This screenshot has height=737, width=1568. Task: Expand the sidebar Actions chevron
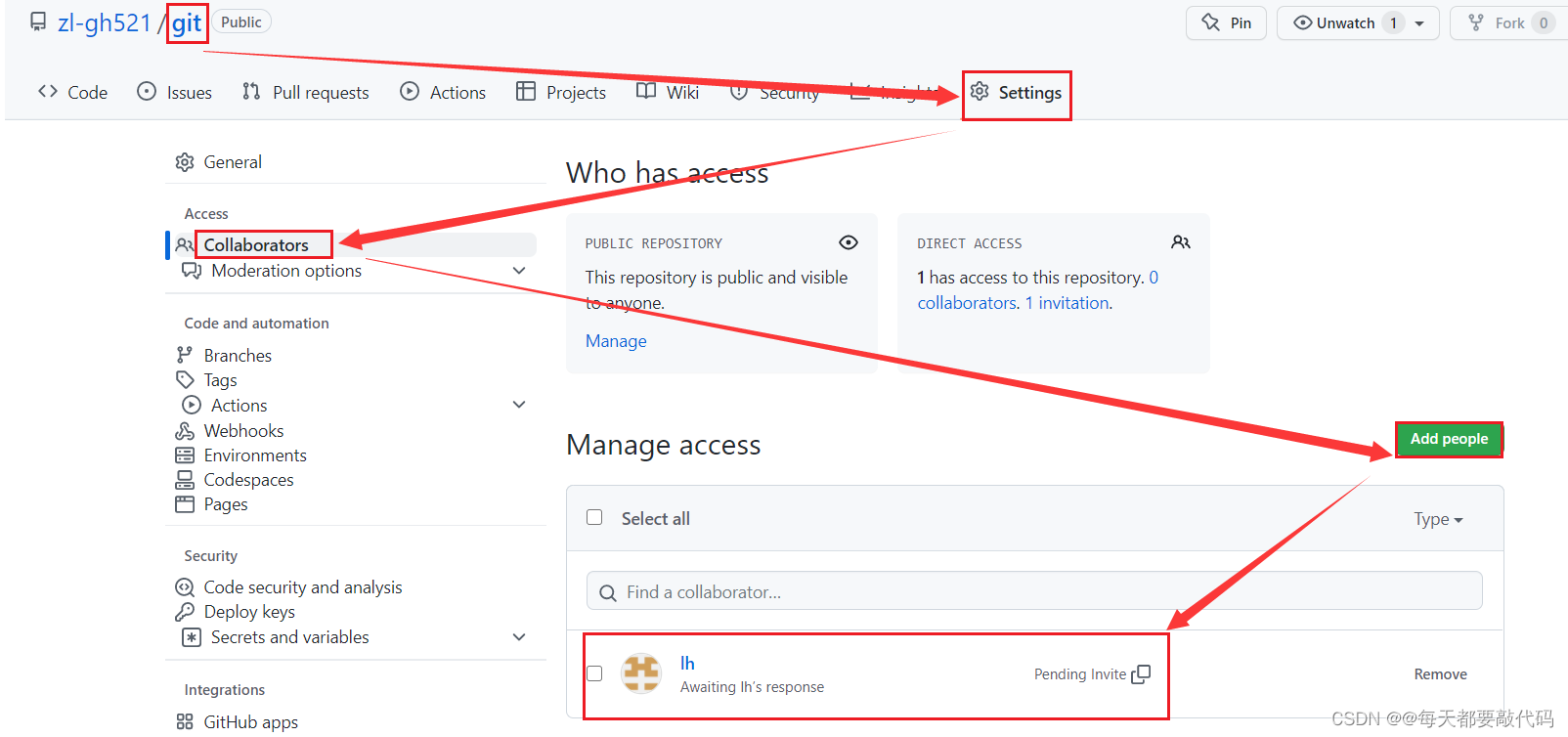[519, 405]
